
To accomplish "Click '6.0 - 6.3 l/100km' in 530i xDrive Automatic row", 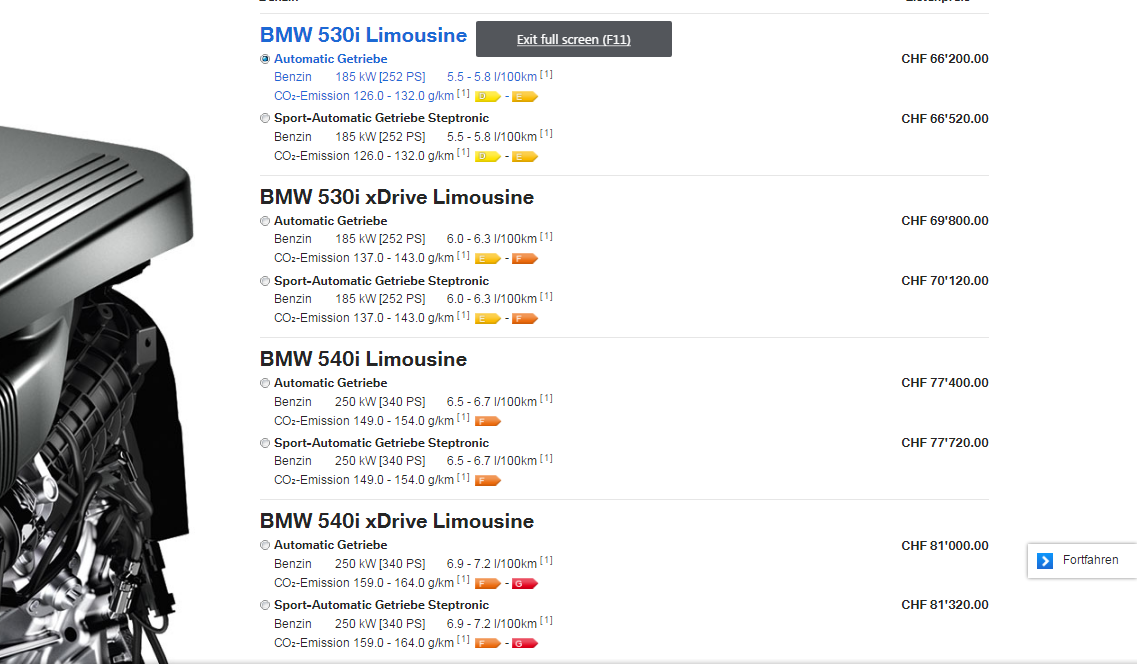I will [x=492, y=240].
